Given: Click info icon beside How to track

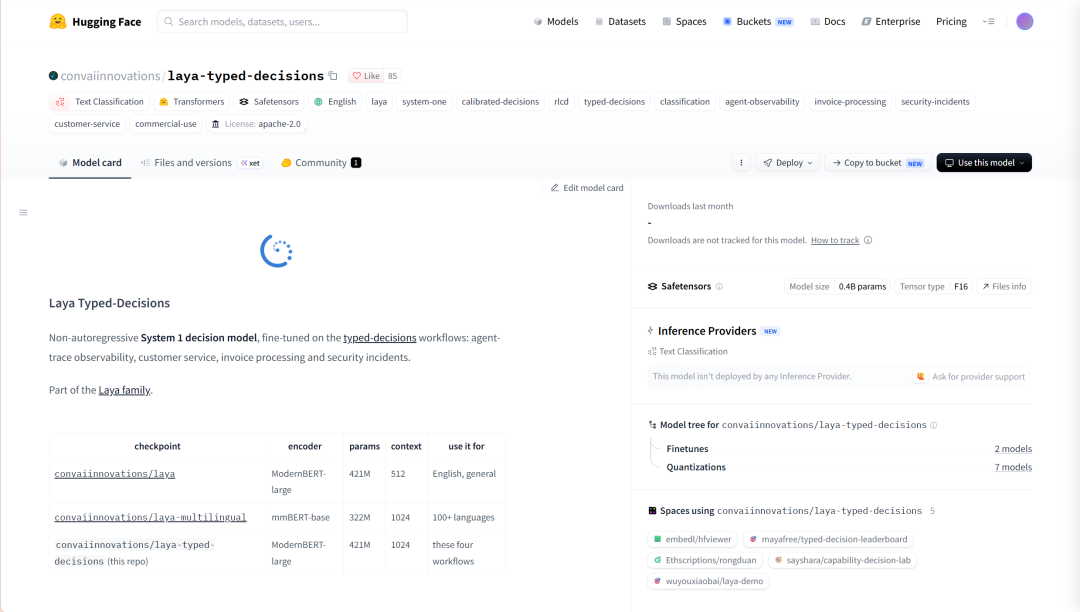Looking at the screenshot, I should coord(868,240).
